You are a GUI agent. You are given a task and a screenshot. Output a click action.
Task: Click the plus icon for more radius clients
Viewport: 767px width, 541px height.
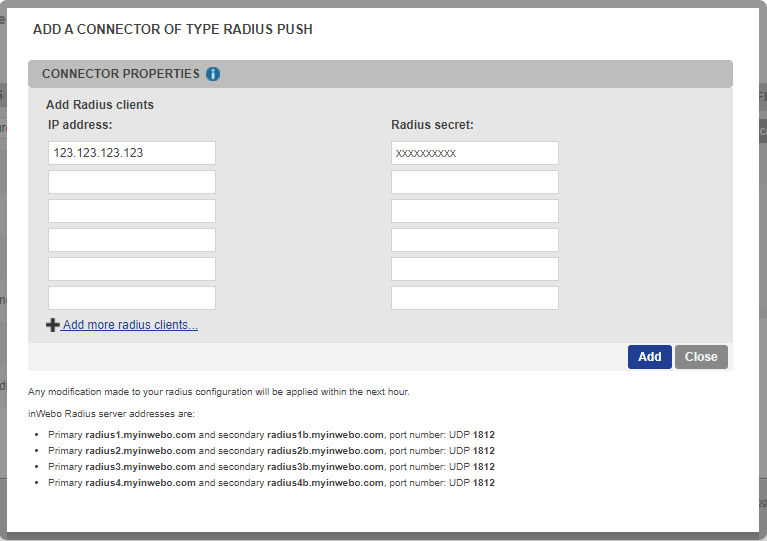point(53,325)
